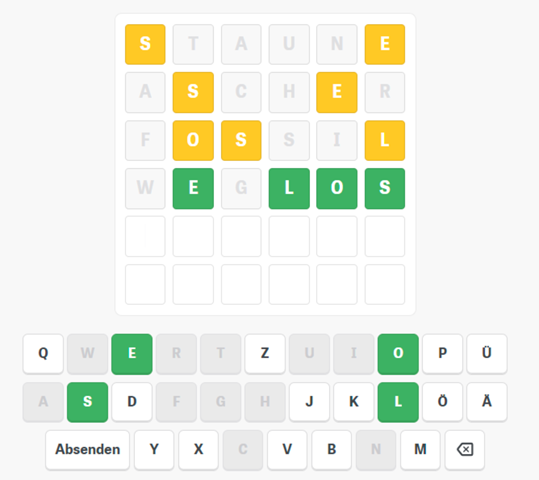Tap the P letter key
539x480 pixels.
[442, 353]
